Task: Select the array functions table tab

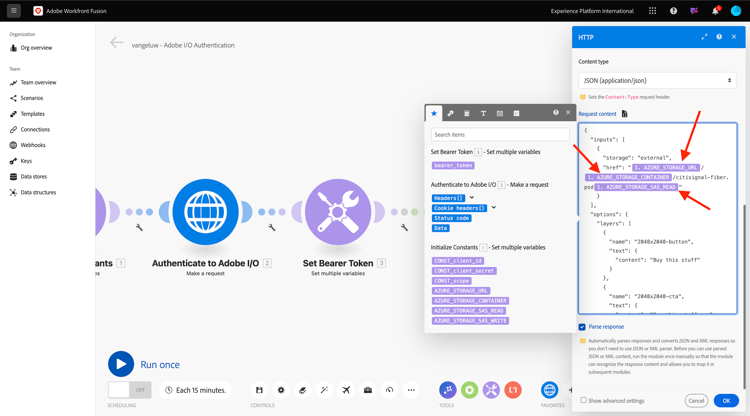Action: click(x=516, y=113)
